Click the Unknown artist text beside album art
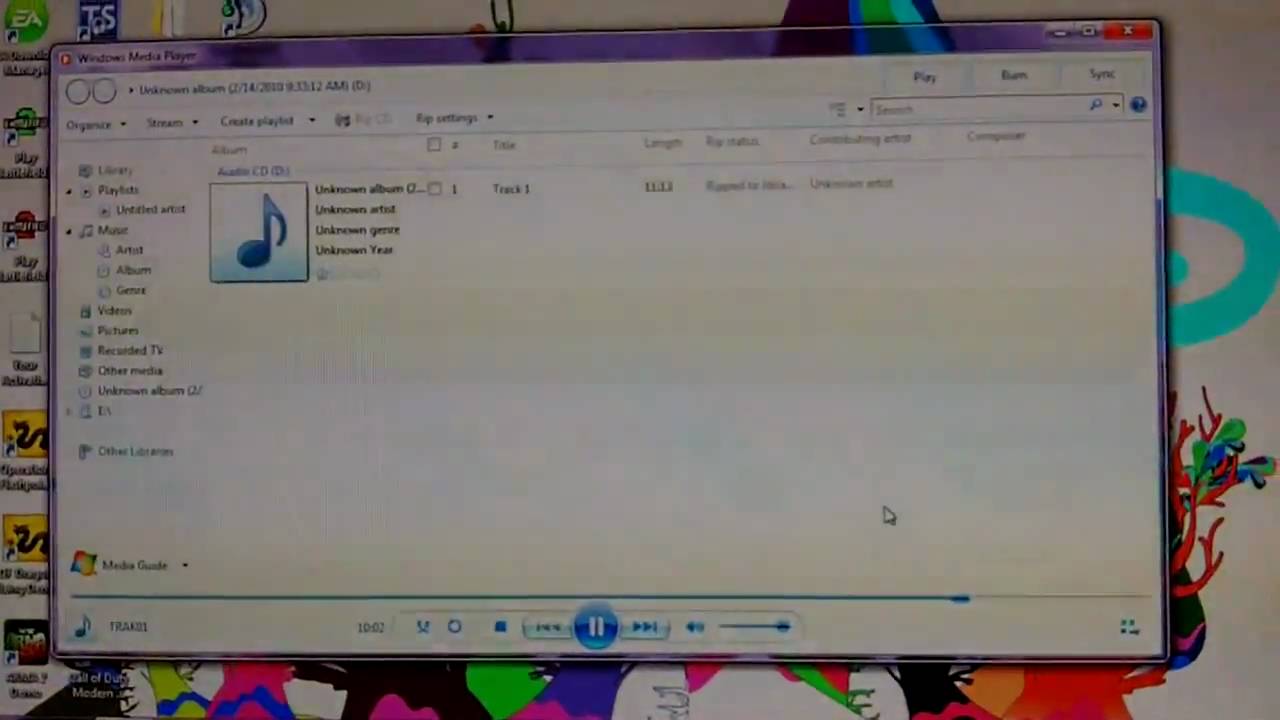The height and width of the screenshot is (720, 1280). pos(355,209)
